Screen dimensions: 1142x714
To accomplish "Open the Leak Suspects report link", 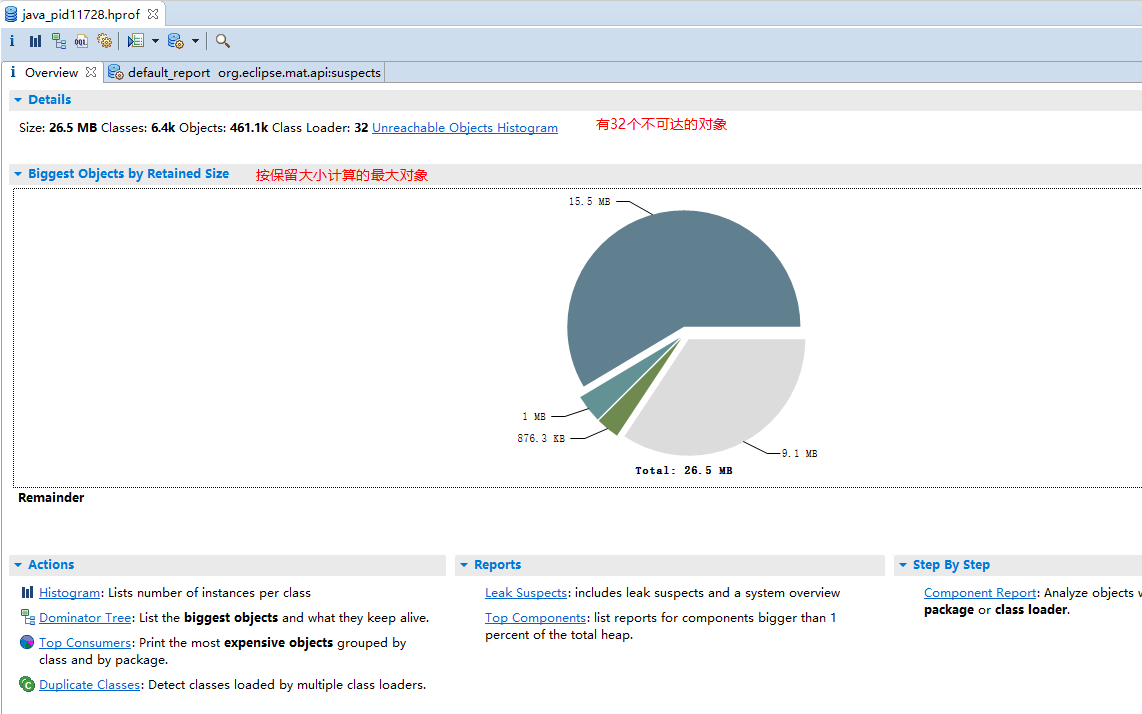I will pyautogui.click(x=526, y=593).
